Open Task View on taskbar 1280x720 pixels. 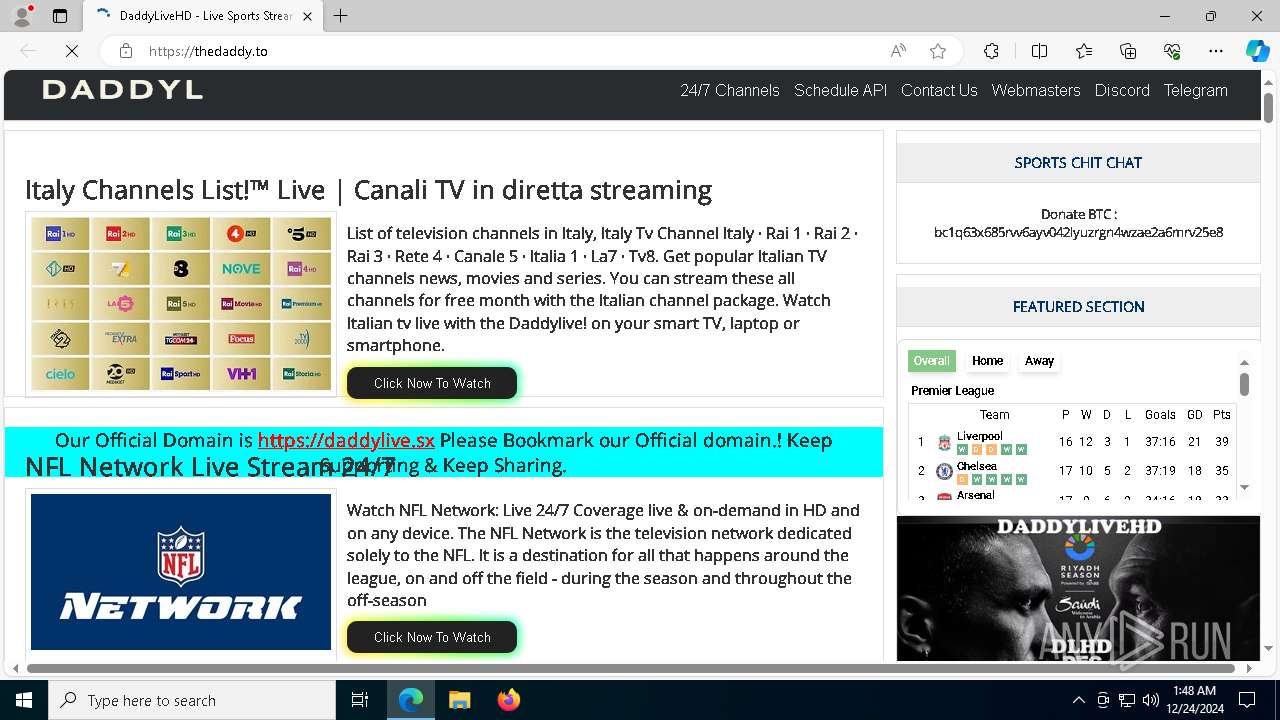pos(360,700)
